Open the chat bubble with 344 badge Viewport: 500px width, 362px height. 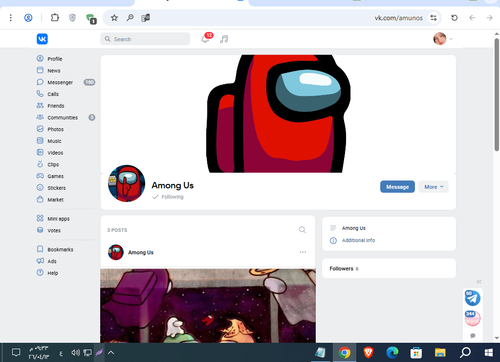473,318
